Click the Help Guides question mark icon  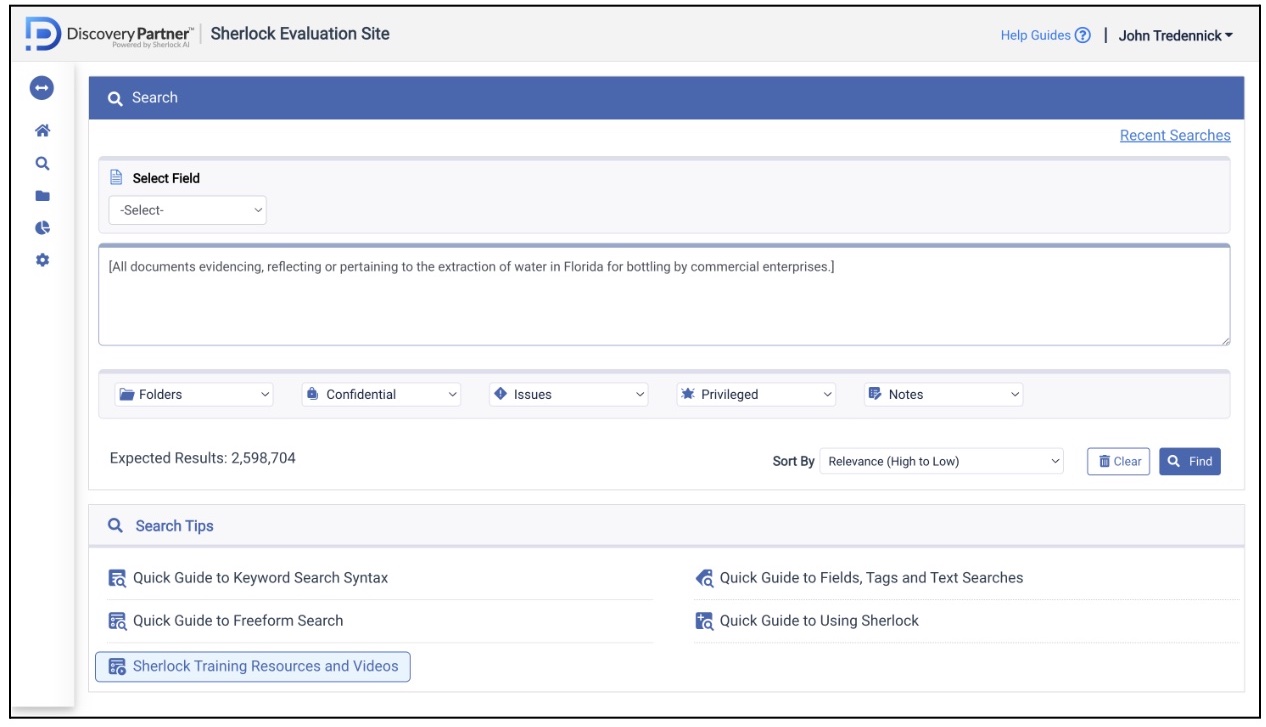tap(1082, 36)
